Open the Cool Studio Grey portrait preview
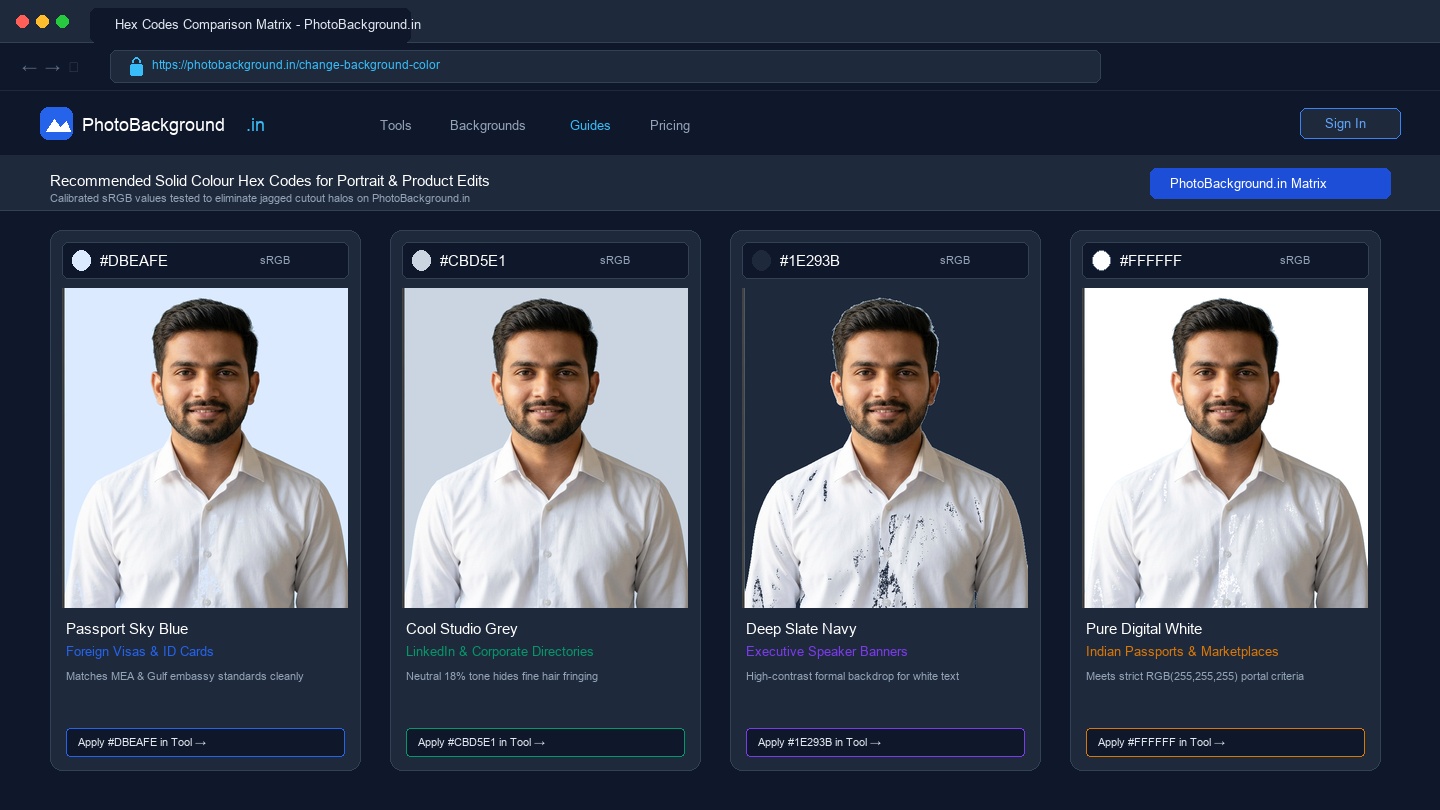This screenshot has height=810, width=1440. (x=546, y=448)
